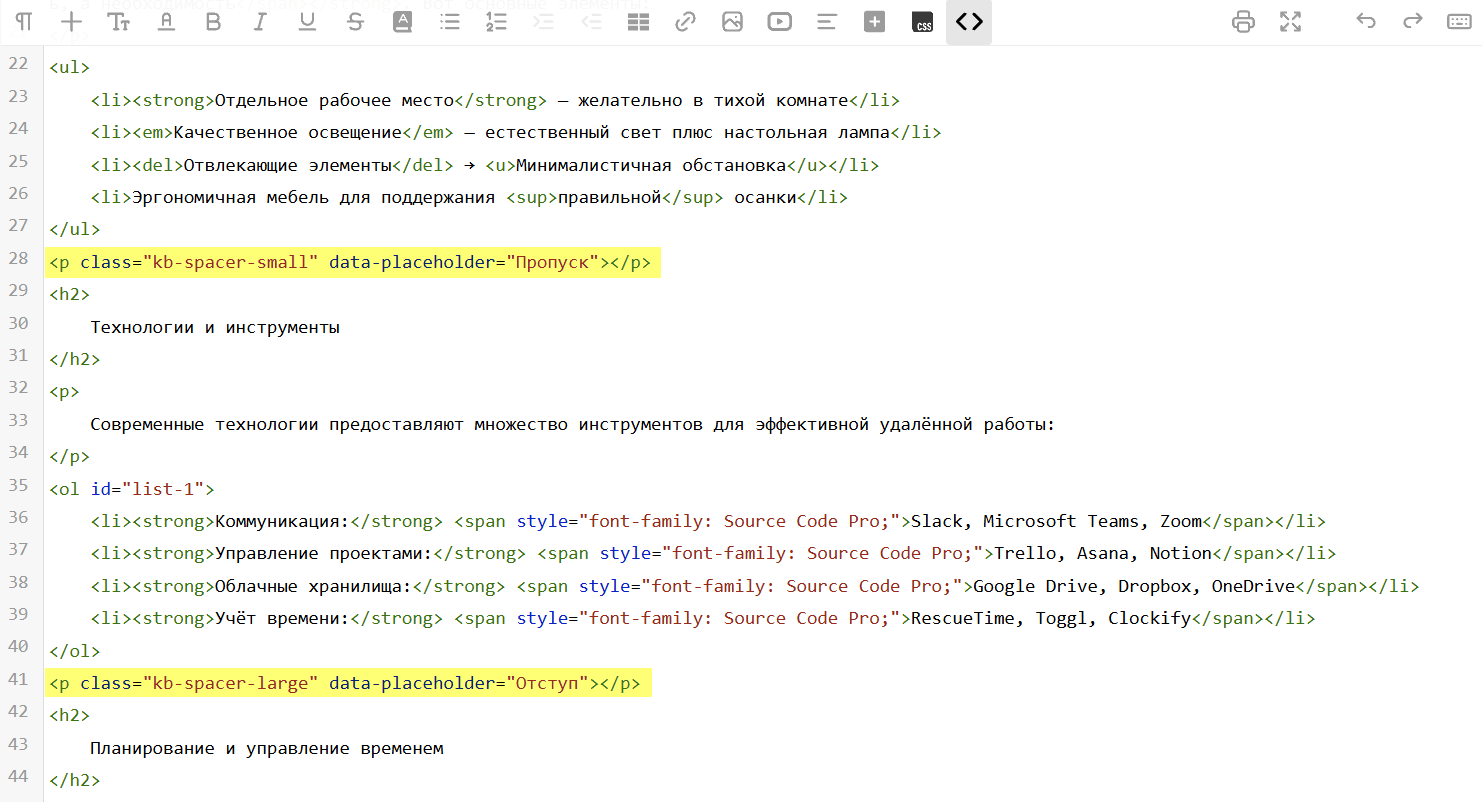Click "Качественное освещение" in code
Image resolution: width=1484 pixels, height=802 pixels.
[x=288, y=133]
